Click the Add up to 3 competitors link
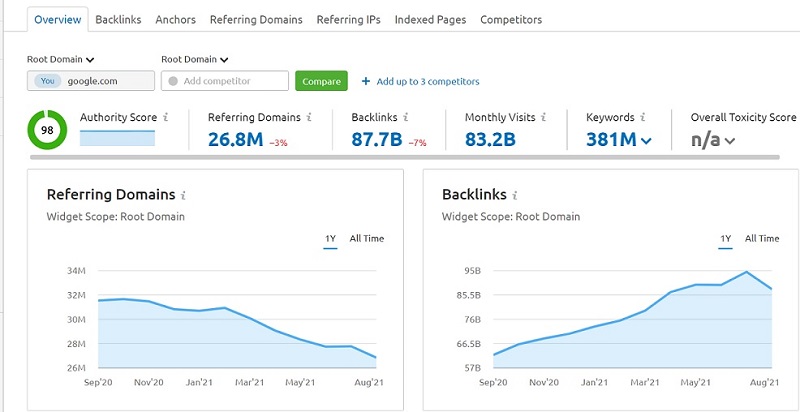Viewport: 800px width, 412px height. [428, 82]
